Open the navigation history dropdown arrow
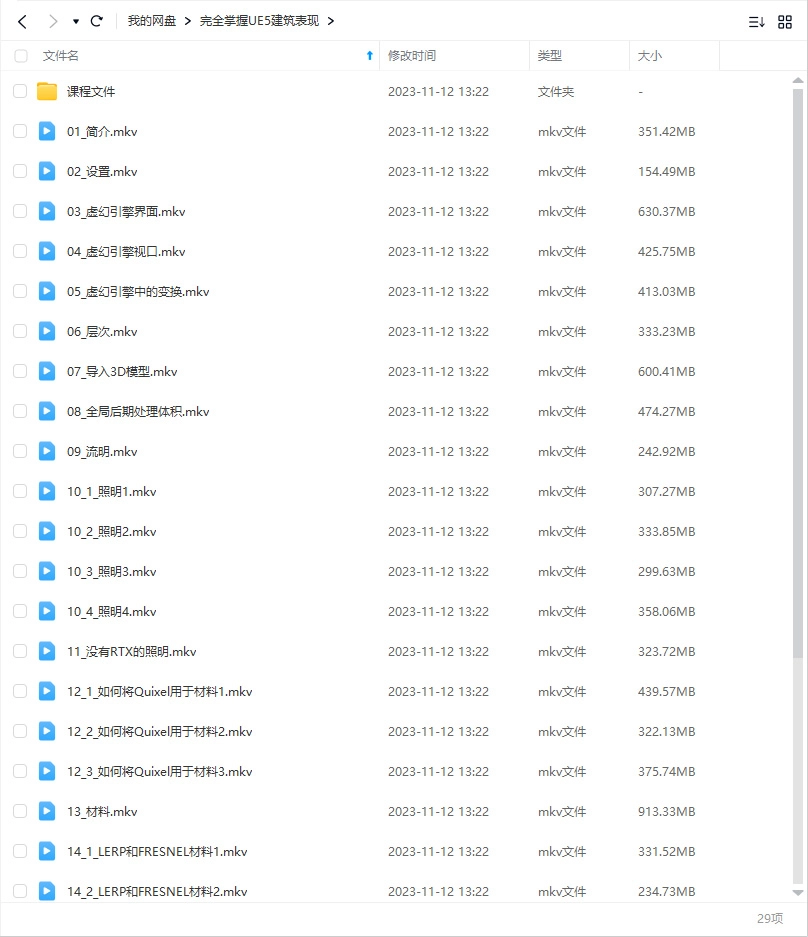 pos(75,21)
